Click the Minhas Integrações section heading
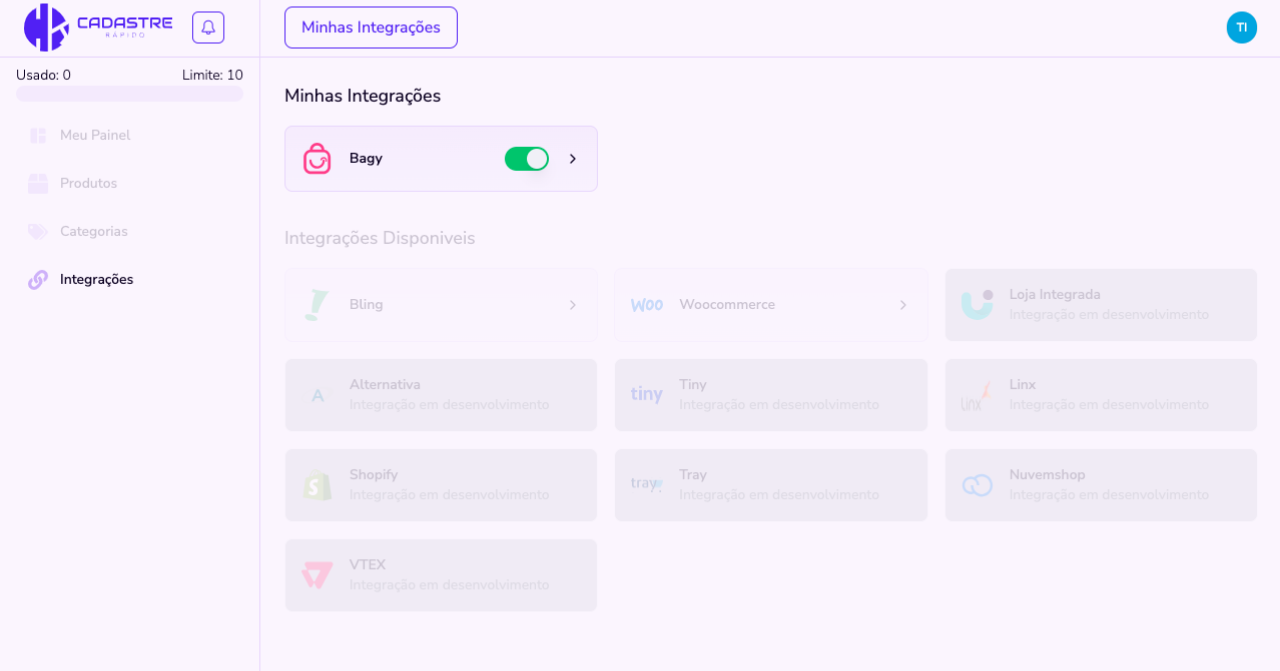Screen dimensions: 1280x671 (x=363, y=96)
